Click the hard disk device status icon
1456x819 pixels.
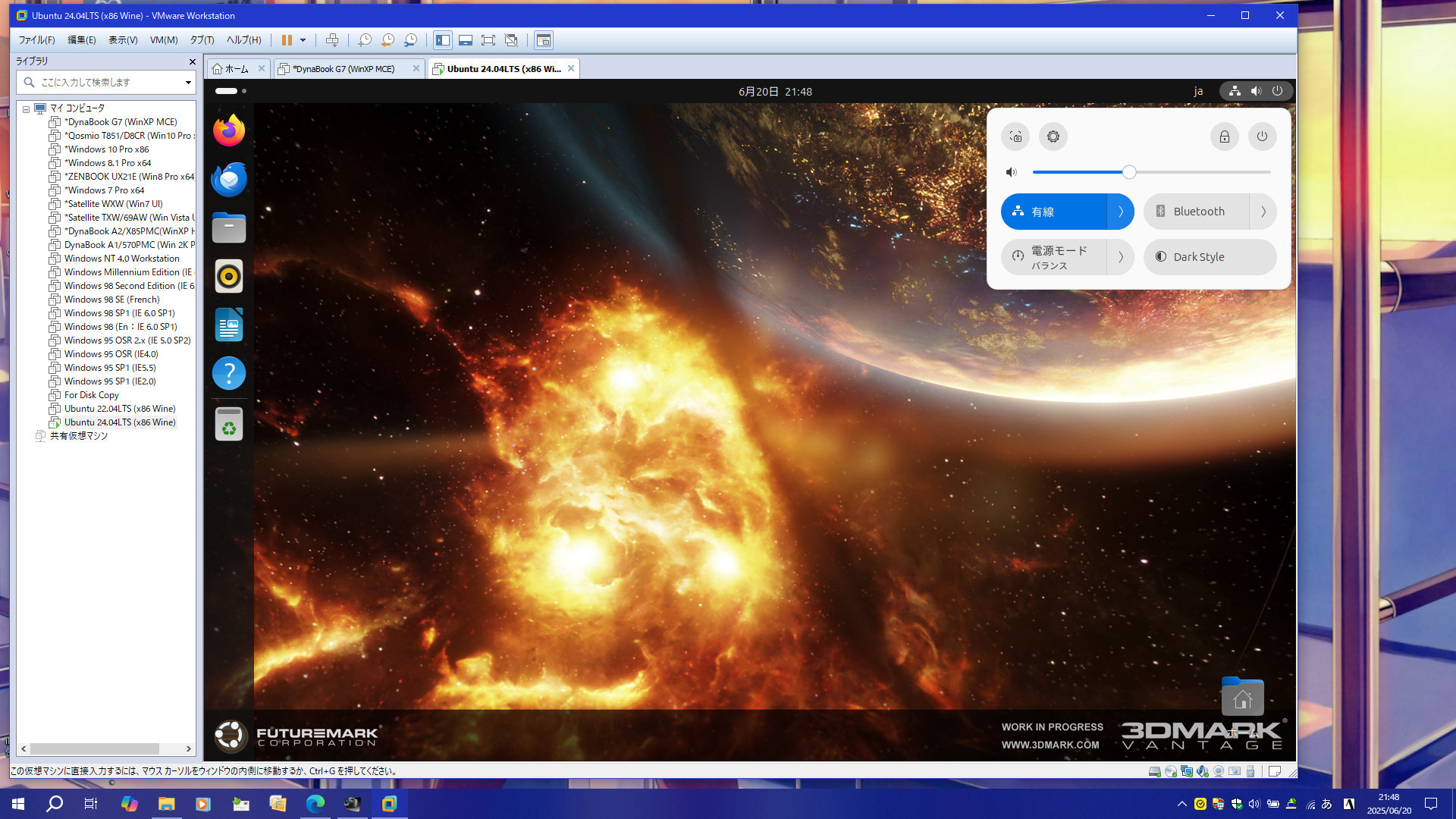[1154, 771]
